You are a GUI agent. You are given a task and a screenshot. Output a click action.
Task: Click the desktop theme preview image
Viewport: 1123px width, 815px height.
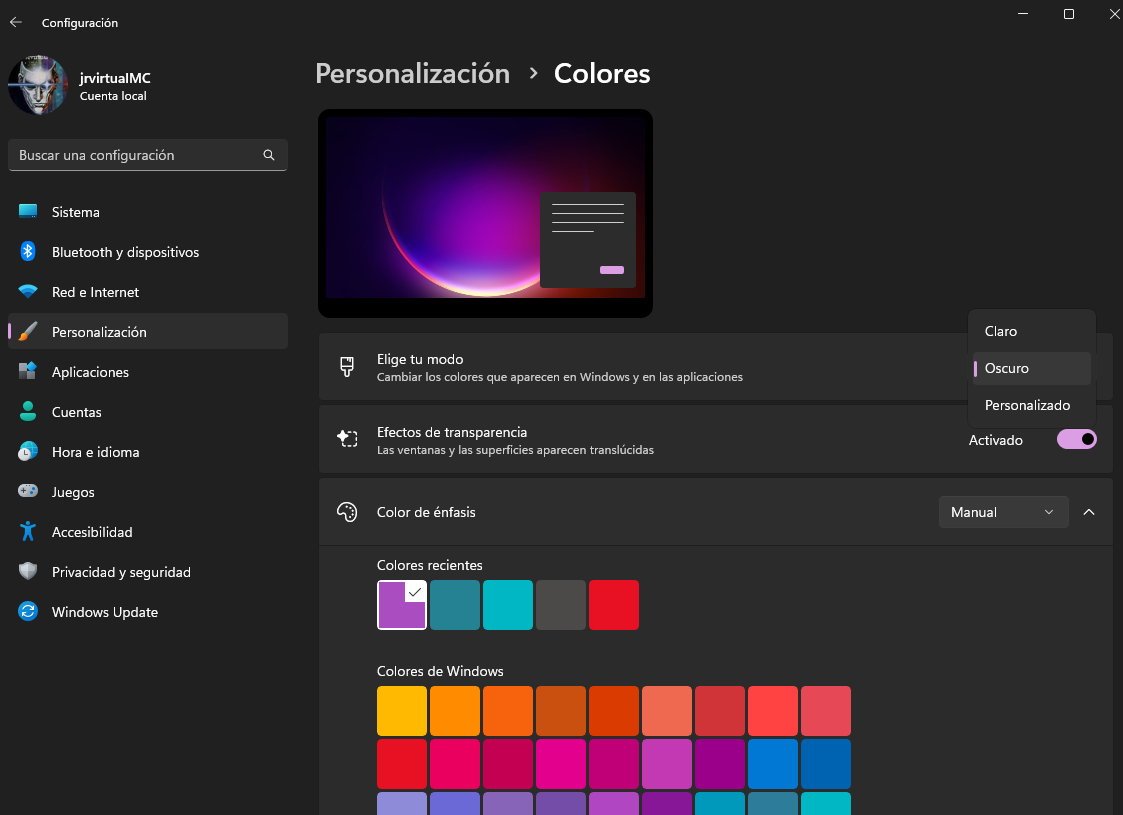pos(485,213)
